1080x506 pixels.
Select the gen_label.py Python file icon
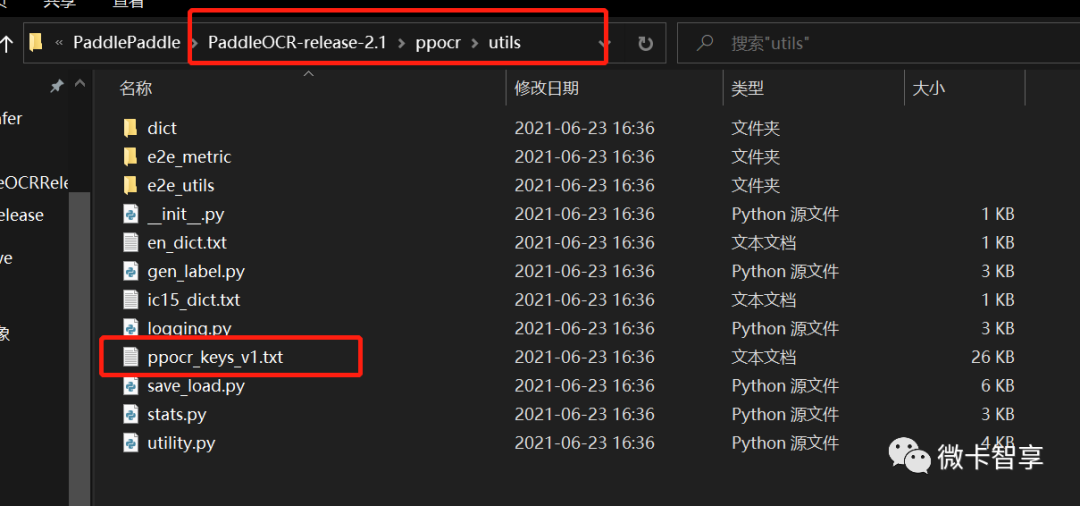tap(130, 271)
